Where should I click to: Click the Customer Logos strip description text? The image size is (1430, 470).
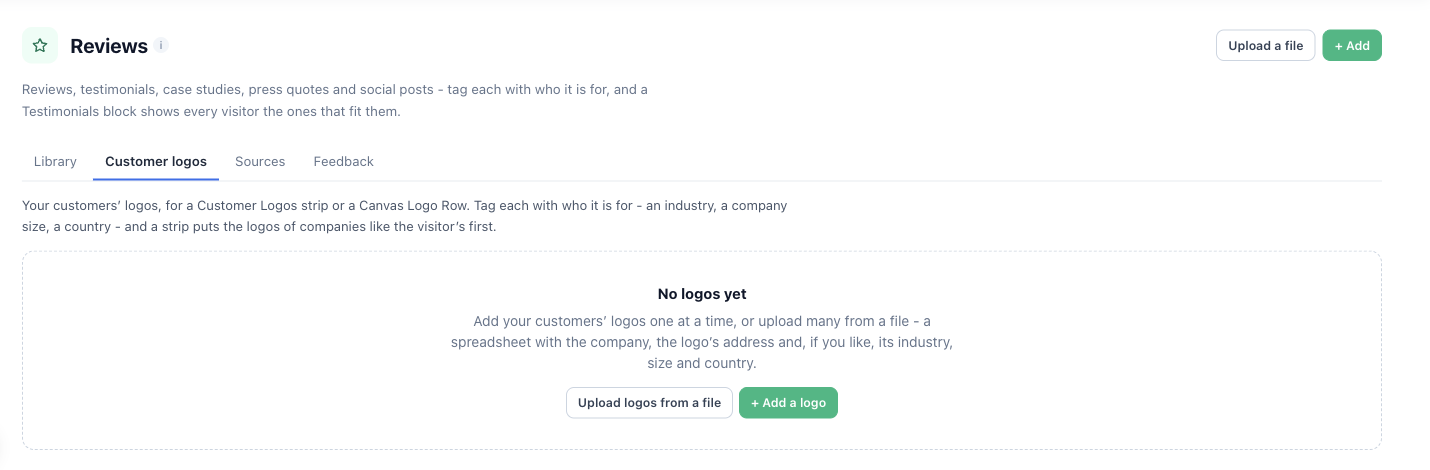[x=405, y=216]
